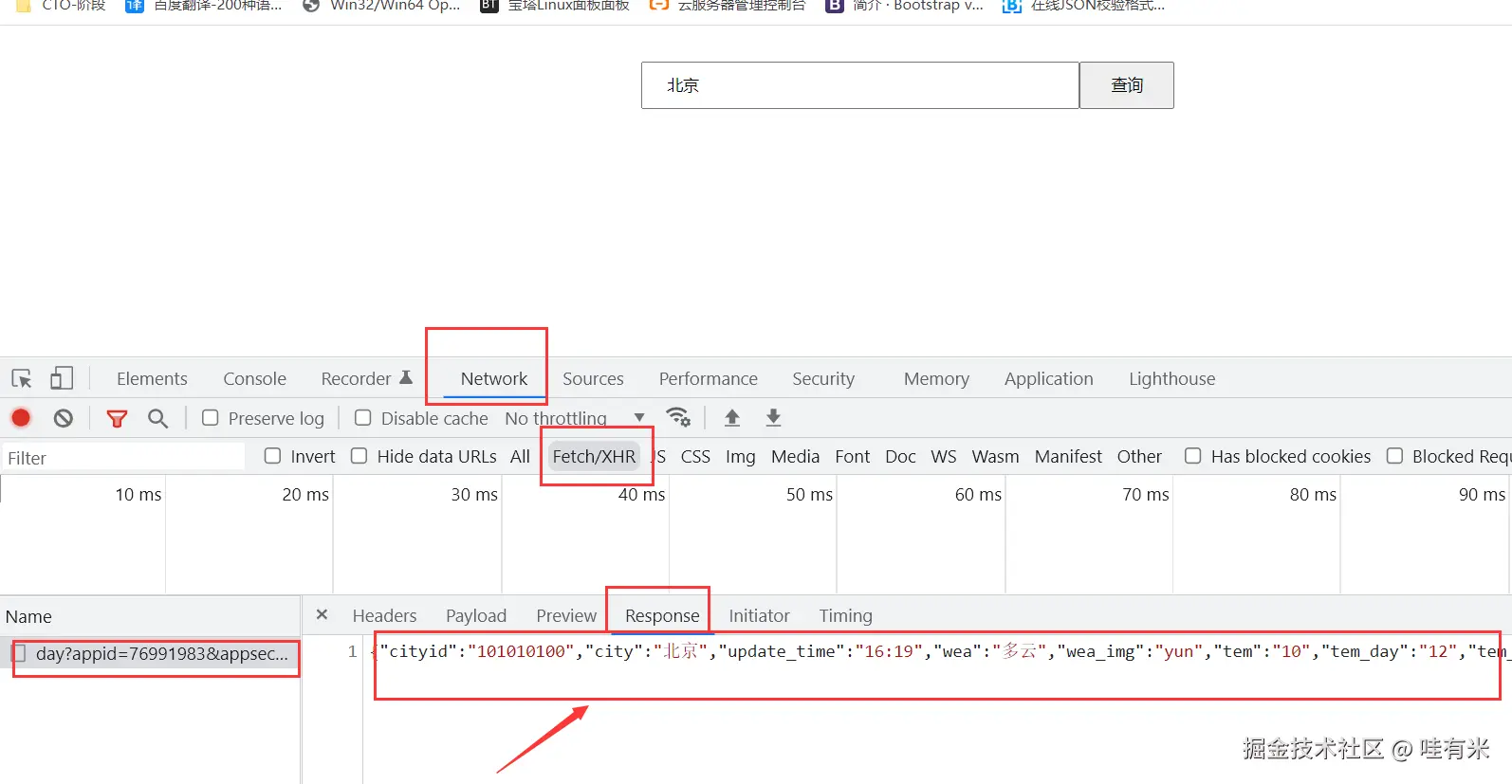Filter requests by Other
The height and width of the screenshot is (784, 1512).
(1139, 456)
